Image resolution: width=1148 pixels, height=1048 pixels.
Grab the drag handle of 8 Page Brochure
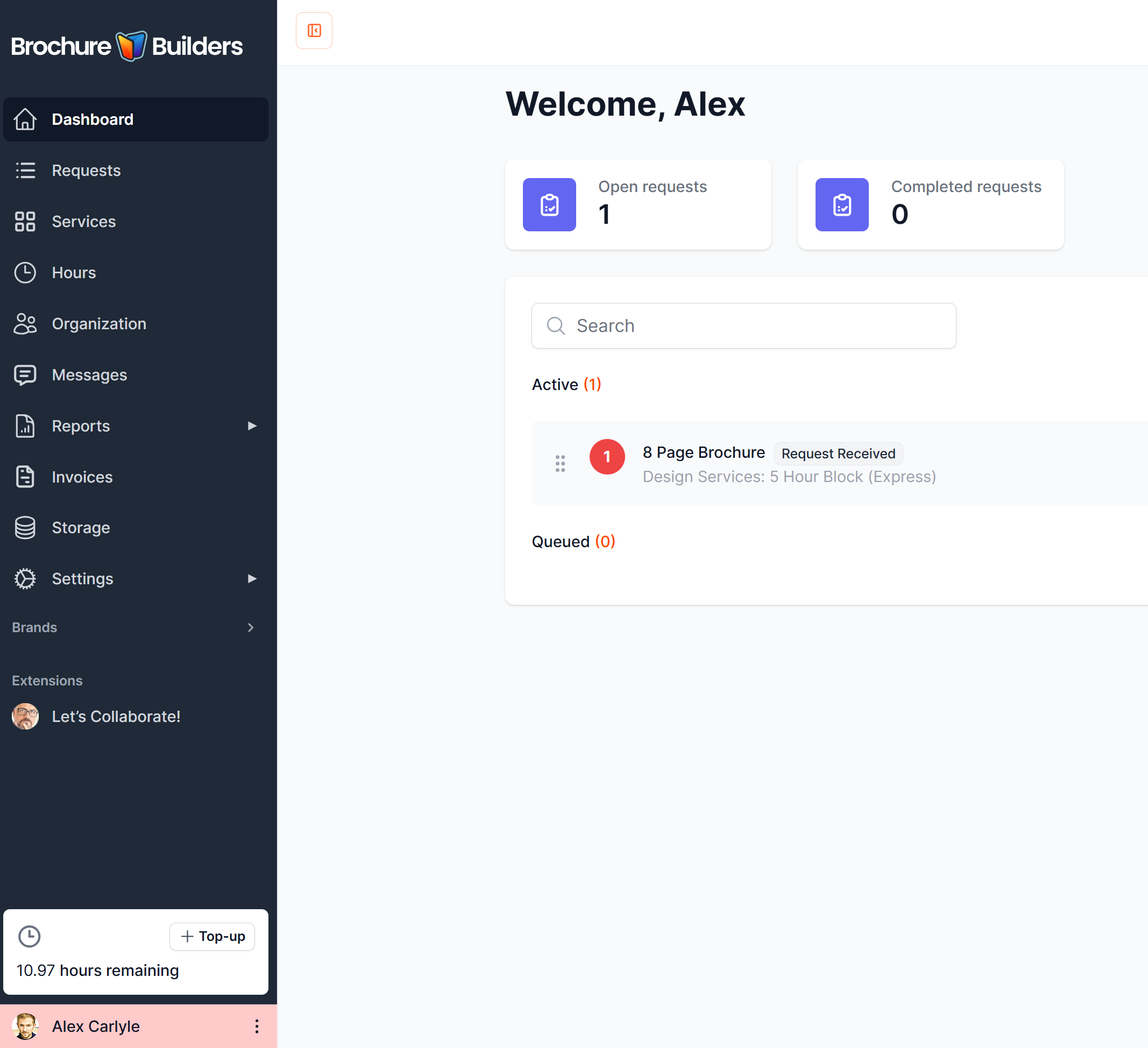coord(561,463)
